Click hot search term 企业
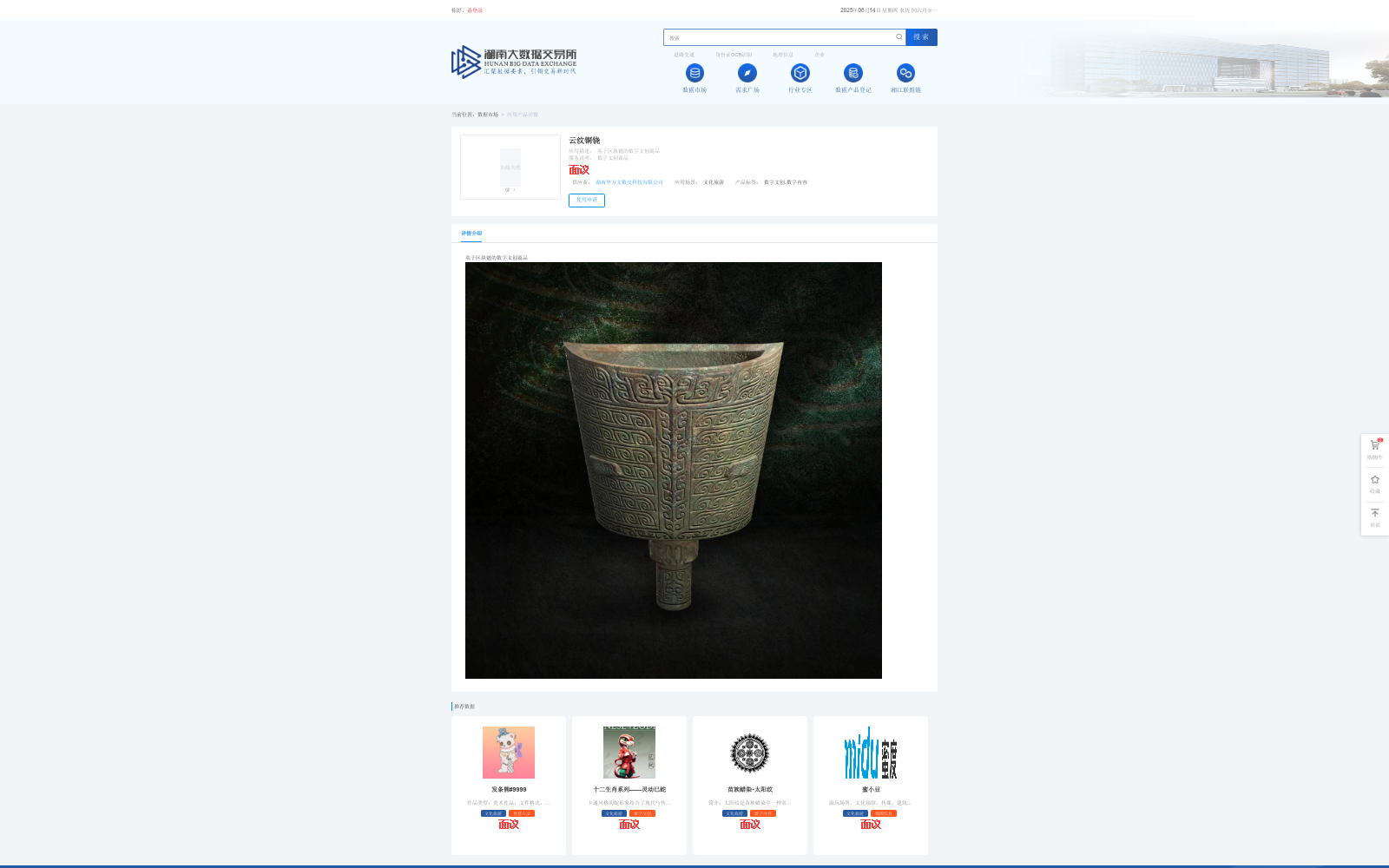Viewport: 1389px width, 868px height. click(x=820, y=55)
